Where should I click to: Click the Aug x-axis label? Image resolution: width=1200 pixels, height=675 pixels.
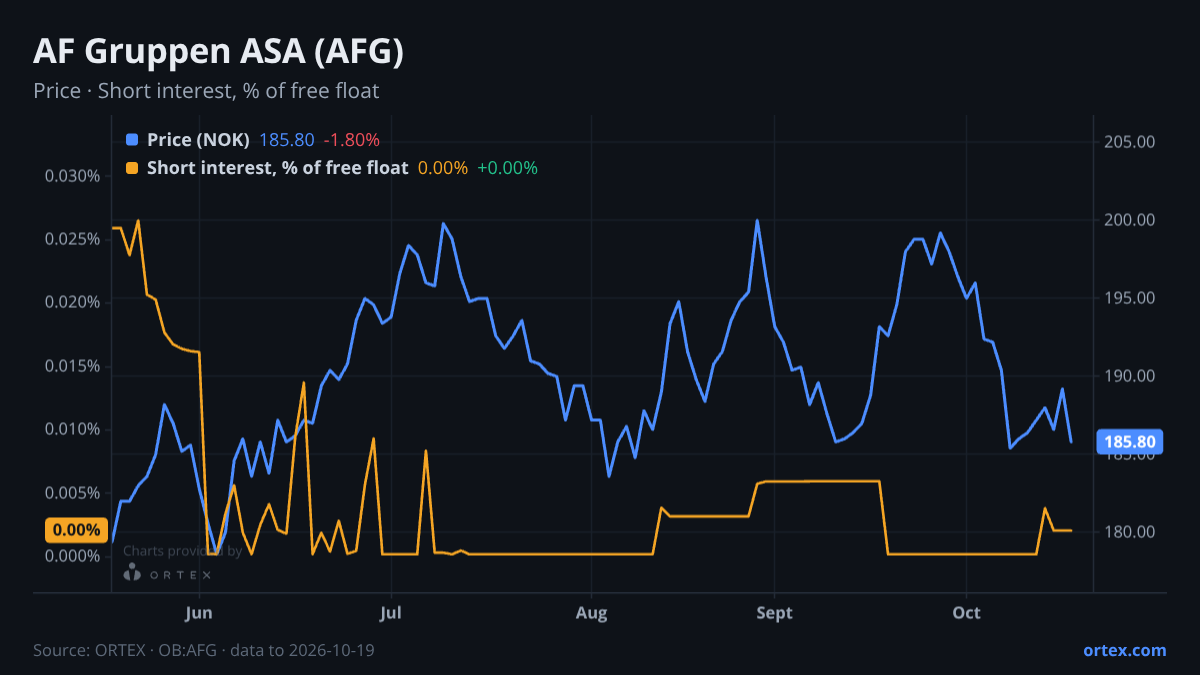(592, 613)
